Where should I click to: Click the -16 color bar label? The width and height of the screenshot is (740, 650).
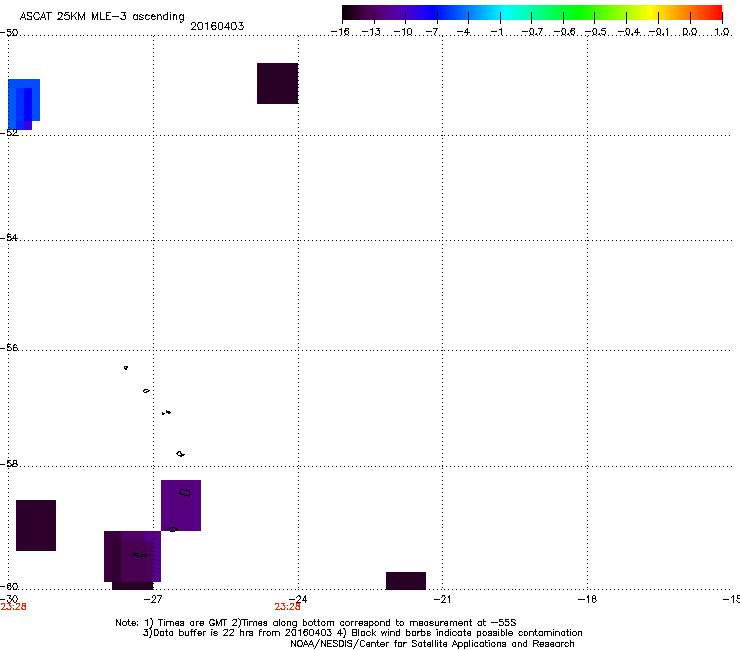340,32
